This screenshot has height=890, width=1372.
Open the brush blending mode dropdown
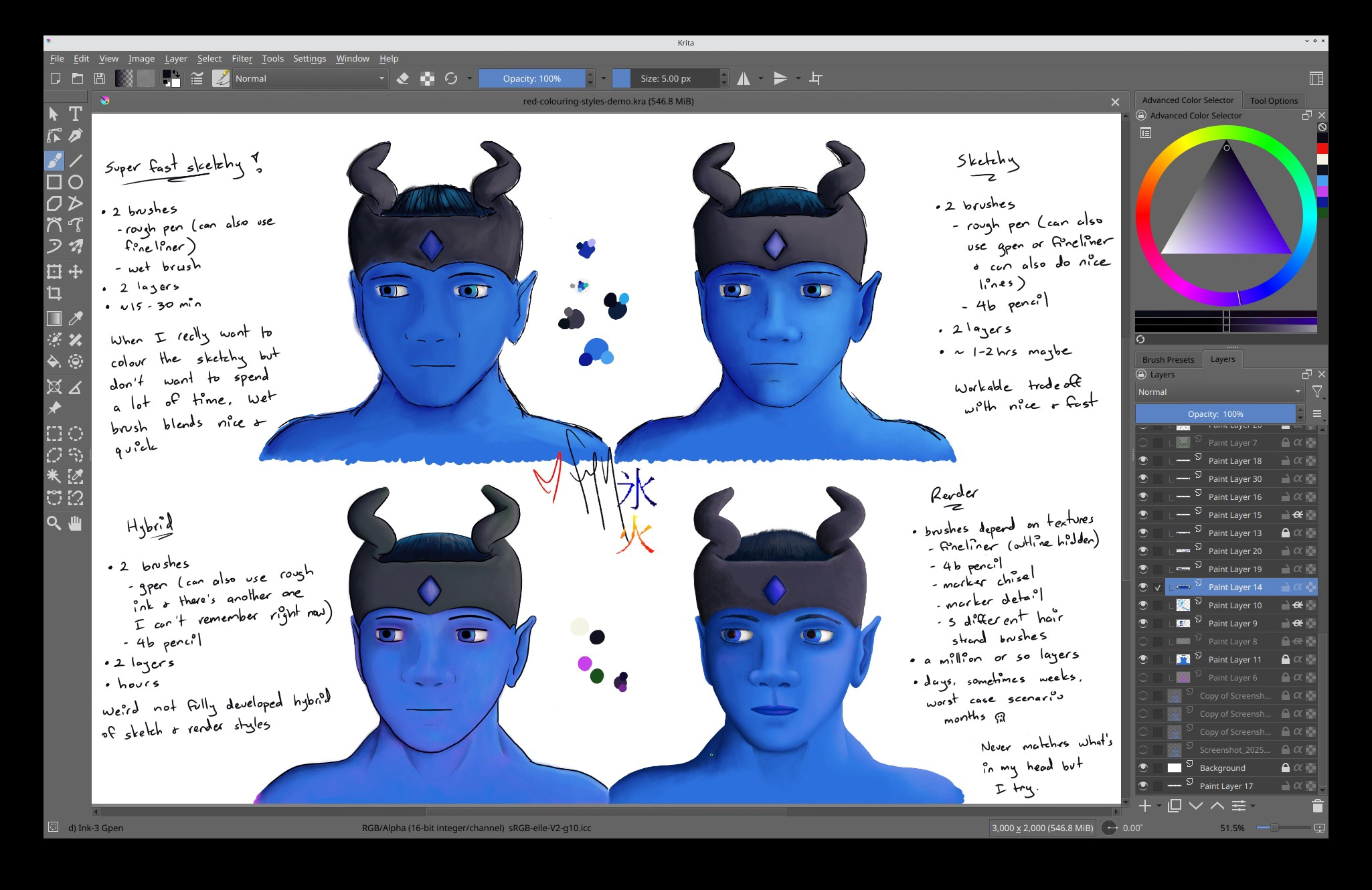point(309,78)
